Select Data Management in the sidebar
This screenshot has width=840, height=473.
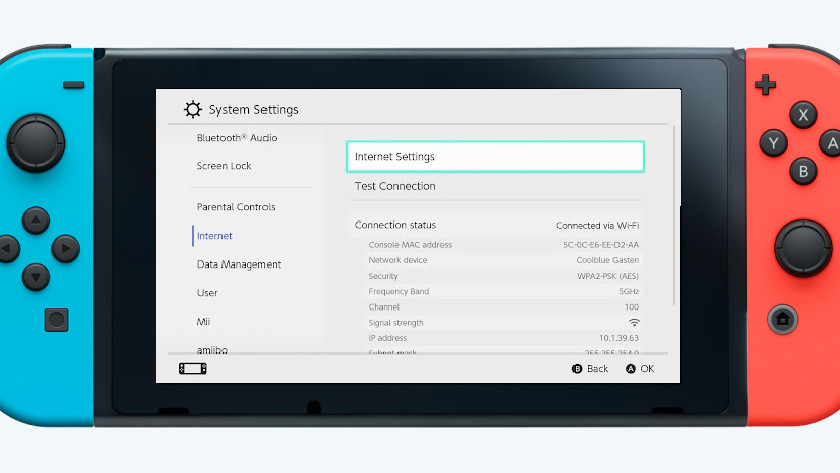click(x=239, y=265)
